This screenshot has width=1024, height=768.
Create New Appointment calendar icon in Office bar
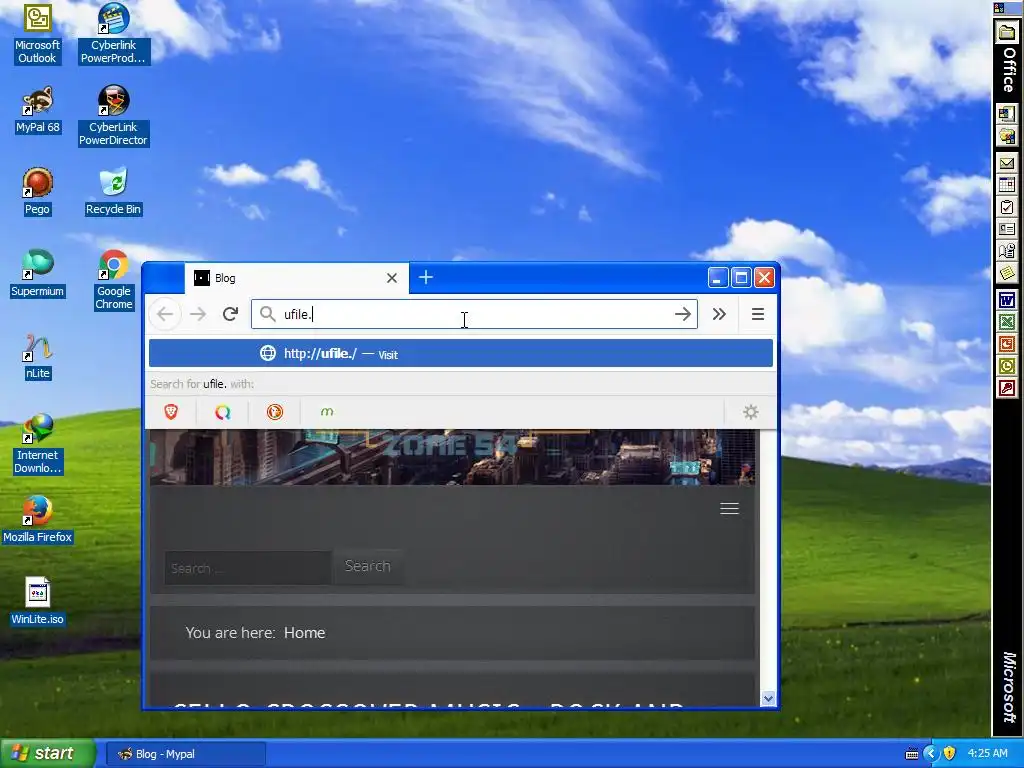tap(1007, 185)
